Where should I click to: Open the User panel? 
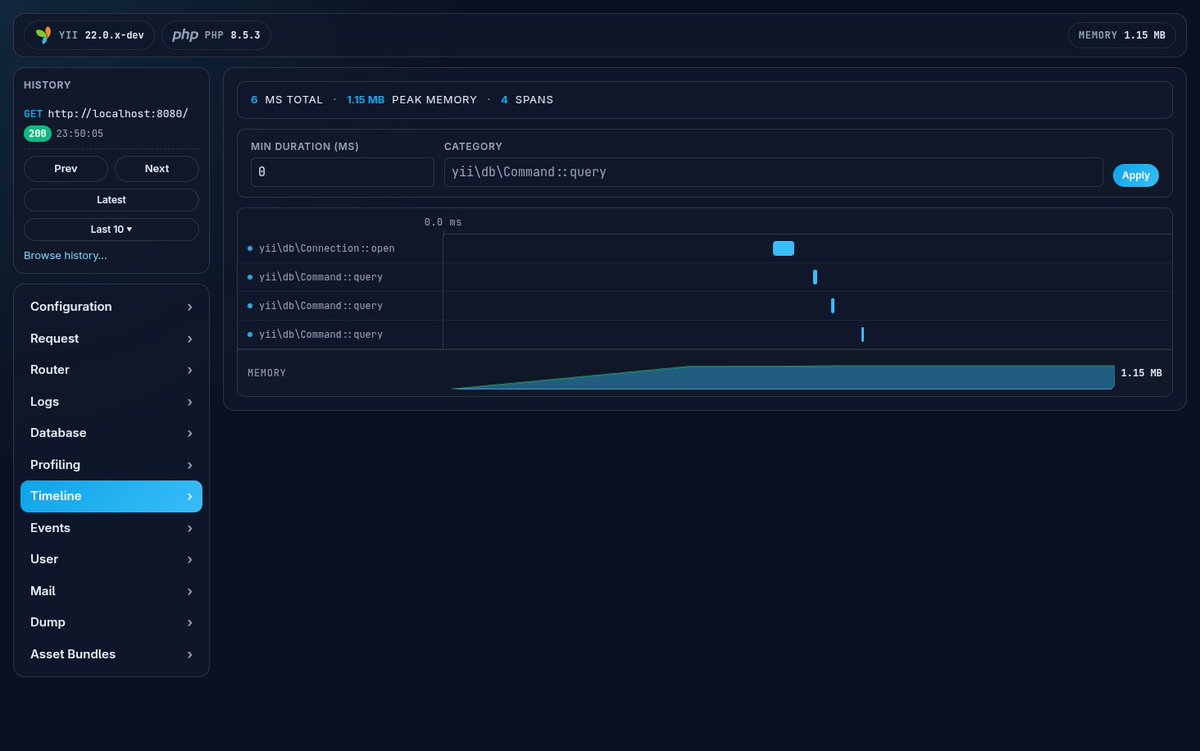click(x=111, y=559)
